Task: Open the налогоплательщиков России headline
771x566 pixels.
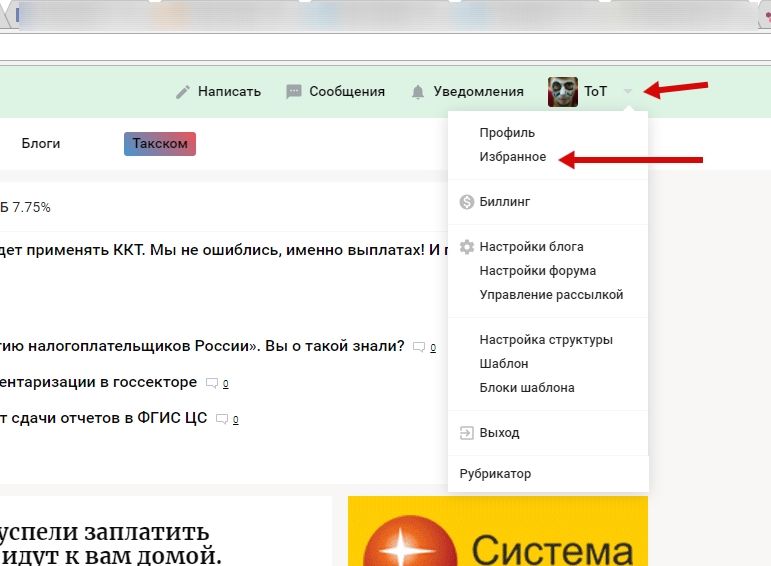Action: coord(202,346)
